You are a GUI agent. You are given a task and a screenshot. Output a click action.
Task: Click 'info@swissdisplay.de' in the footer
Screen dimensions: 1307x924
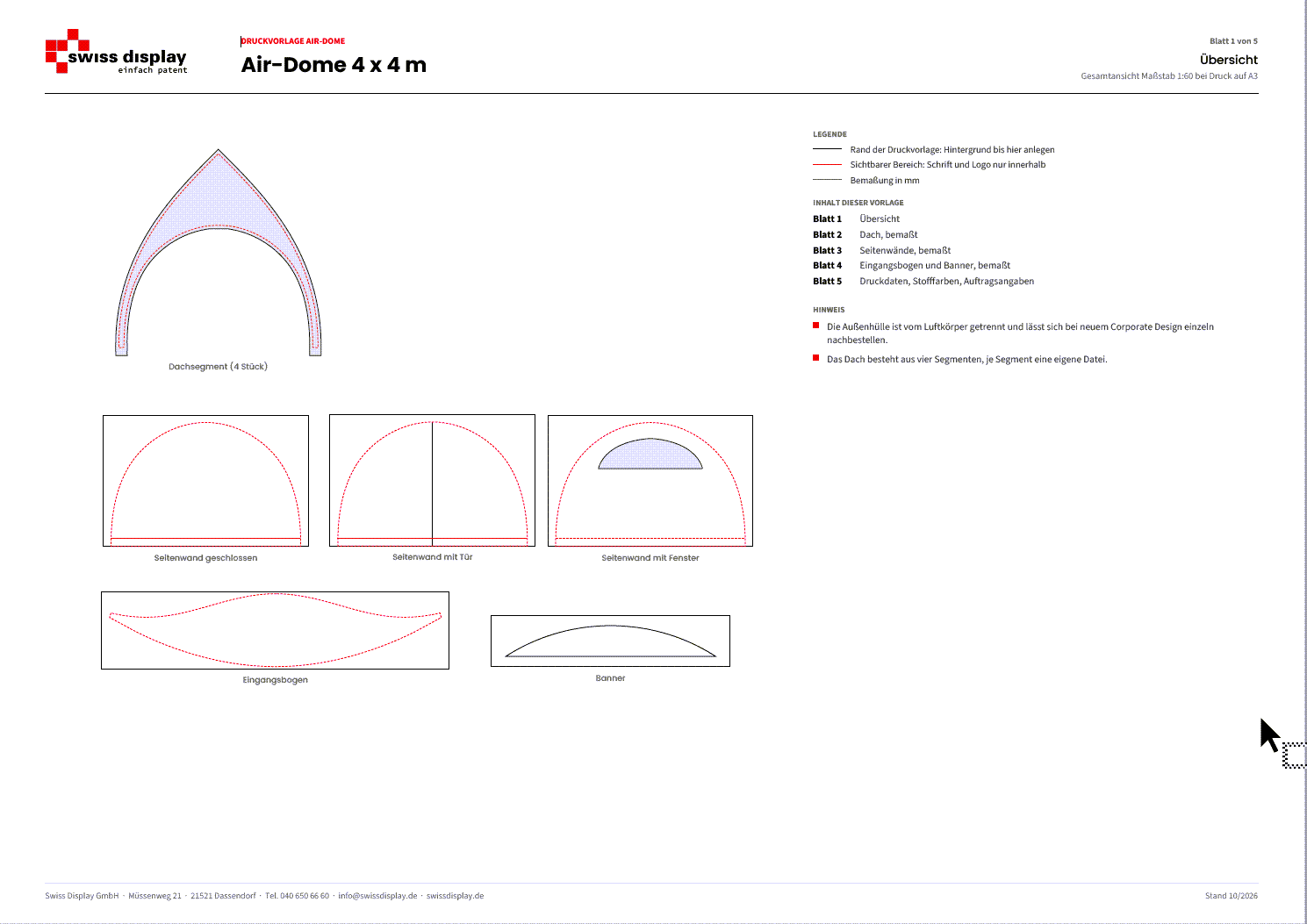coord(377,896)
